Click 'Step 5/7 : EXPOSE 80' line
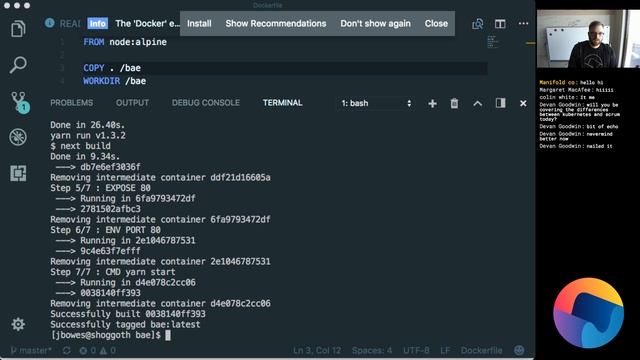Screen dimensions: 640x360 tap(100, 188)
